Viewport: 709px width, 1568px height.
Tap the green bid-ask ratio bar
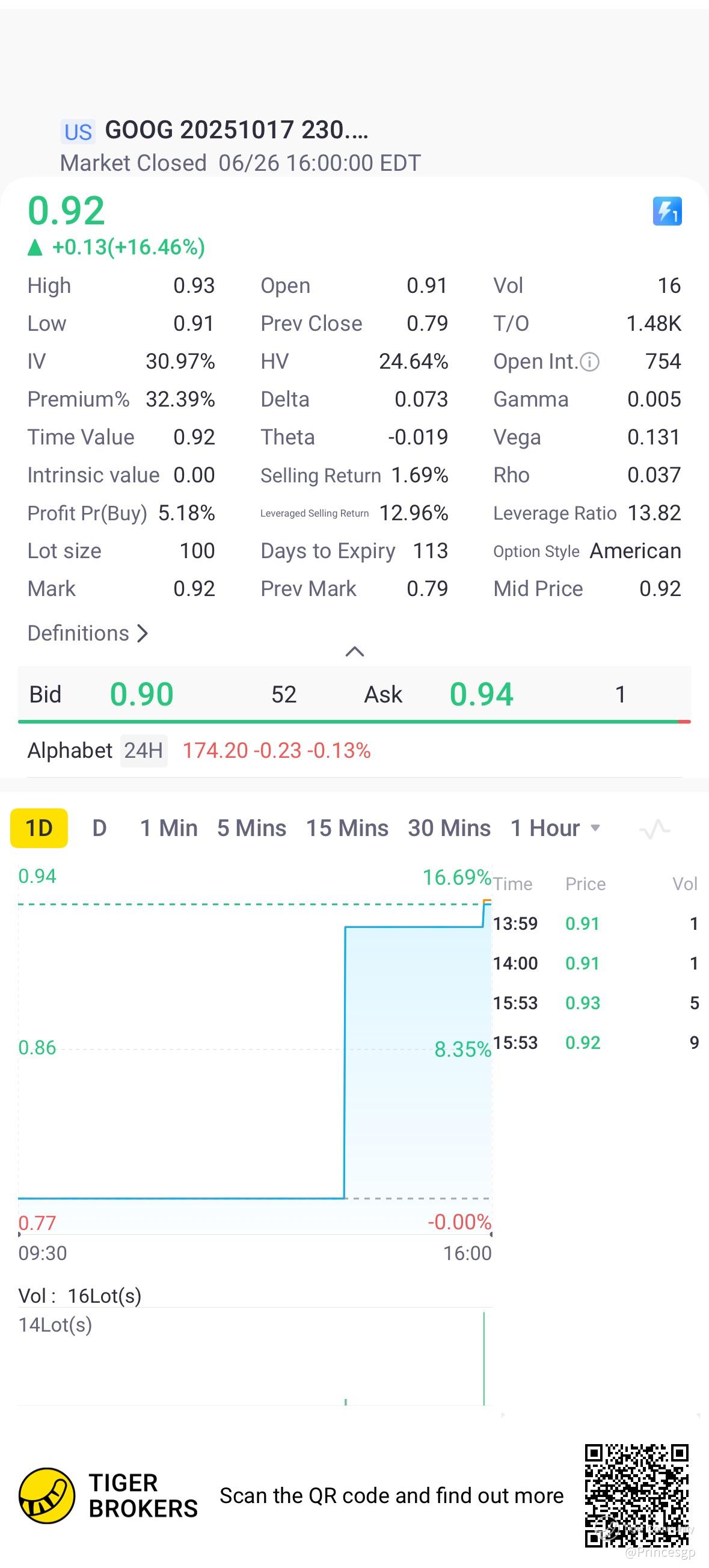347,722
